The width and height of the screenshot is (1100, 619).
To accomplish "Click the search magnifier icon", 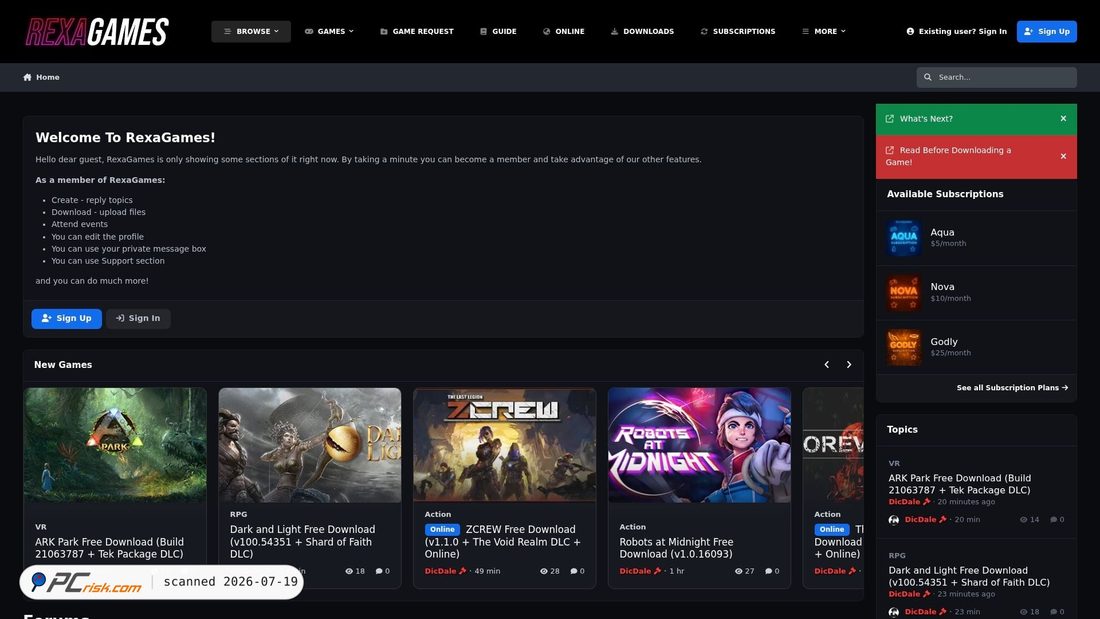I will 927,77.
